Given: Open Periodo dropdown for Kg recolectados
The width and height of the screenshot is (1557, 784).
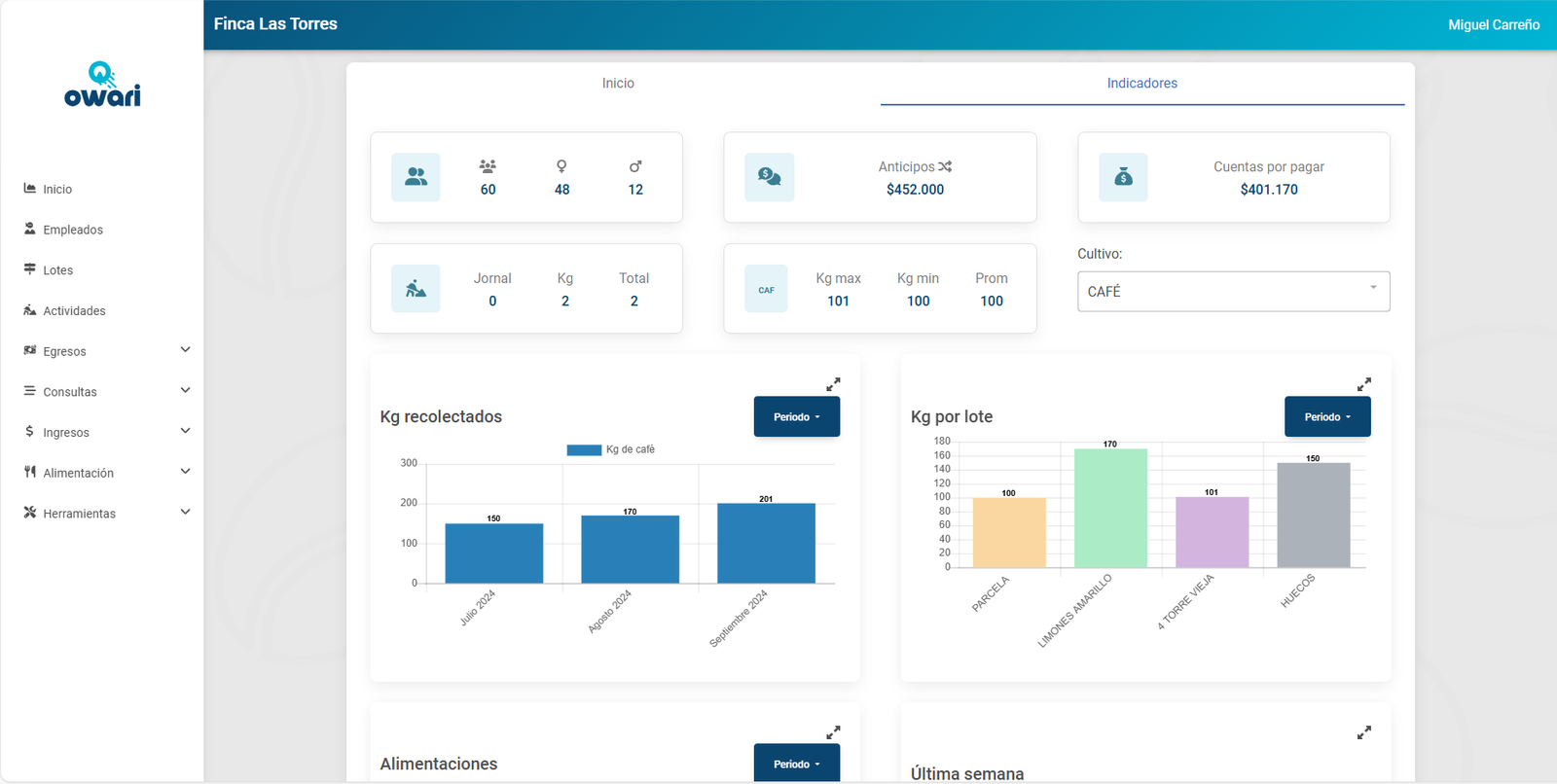Looking at the screenshot, I should (796, 416).
